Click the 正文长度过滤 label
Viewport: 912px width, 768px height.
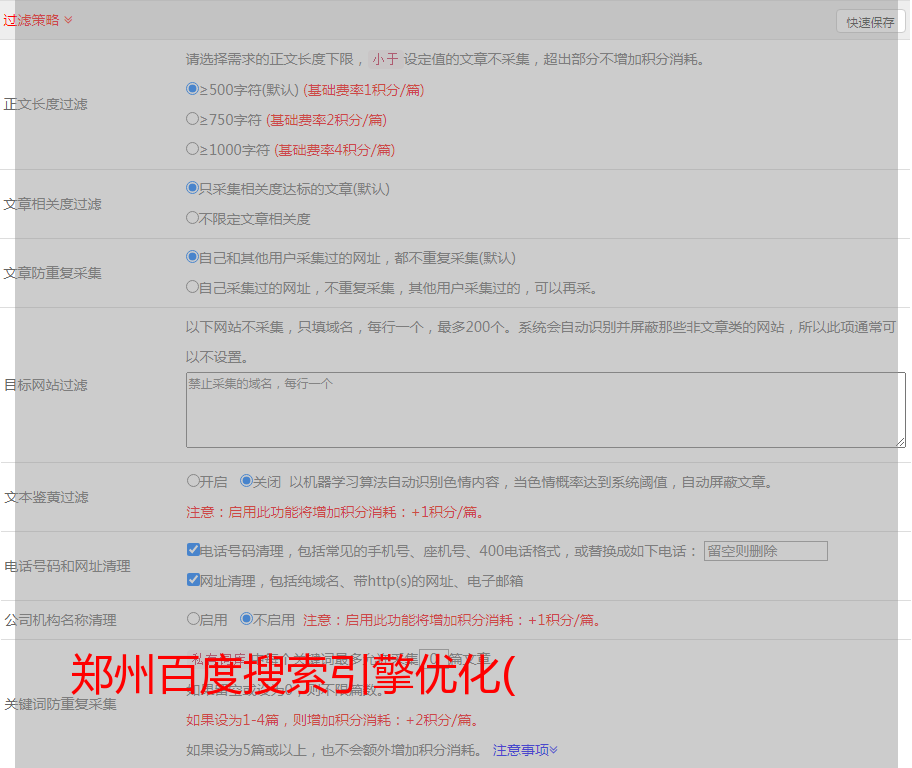pyautogui.click(x=45, y=104)
